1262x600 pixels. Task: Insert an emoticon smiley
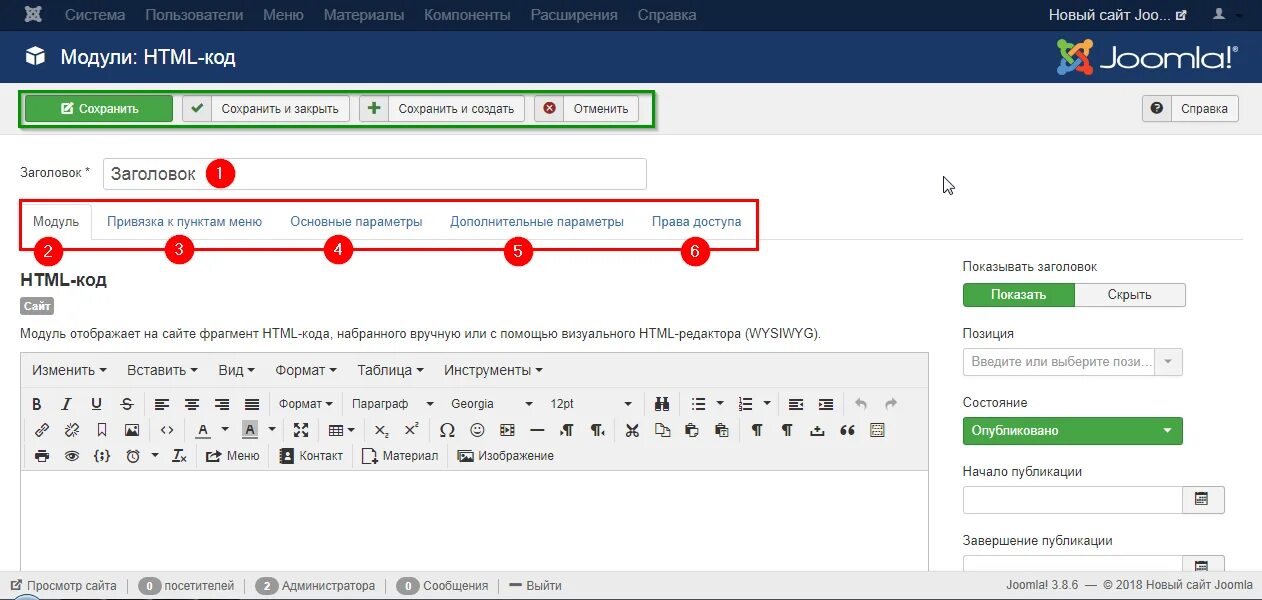[x=477, y=430]
